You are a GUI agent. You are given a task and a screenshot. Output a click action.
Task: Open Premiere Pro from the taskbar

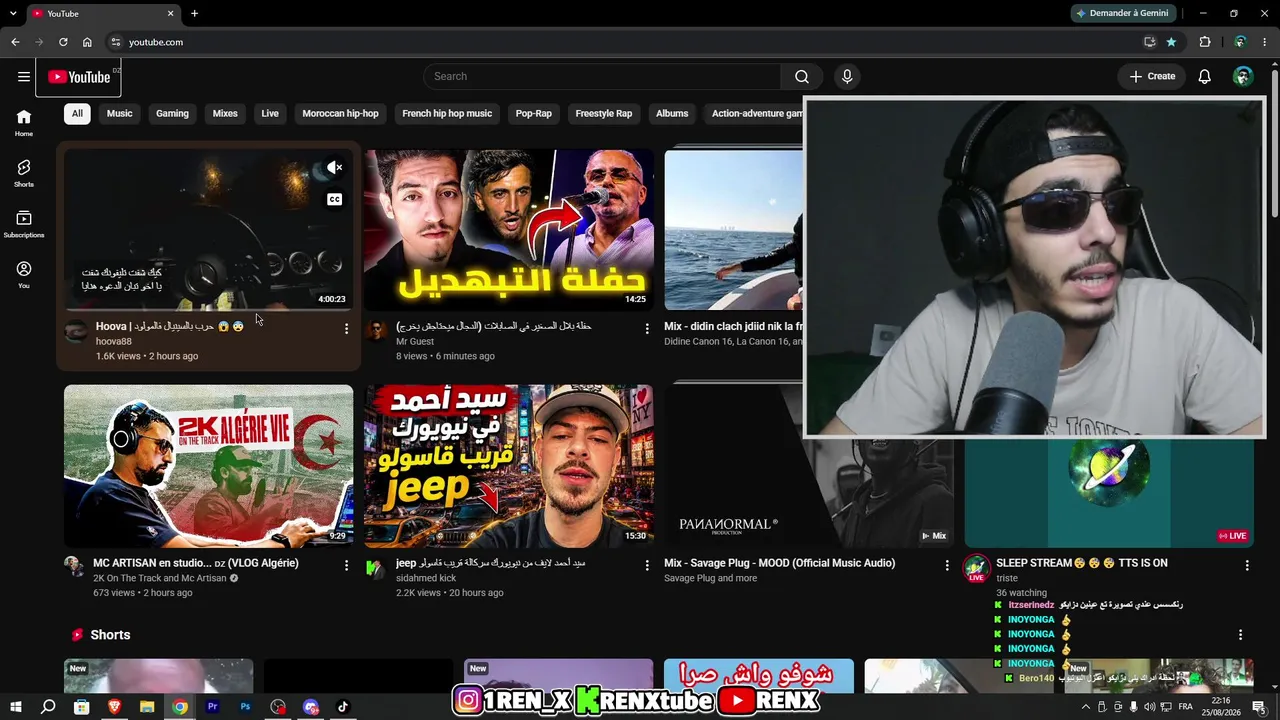[x=212, y=707]
